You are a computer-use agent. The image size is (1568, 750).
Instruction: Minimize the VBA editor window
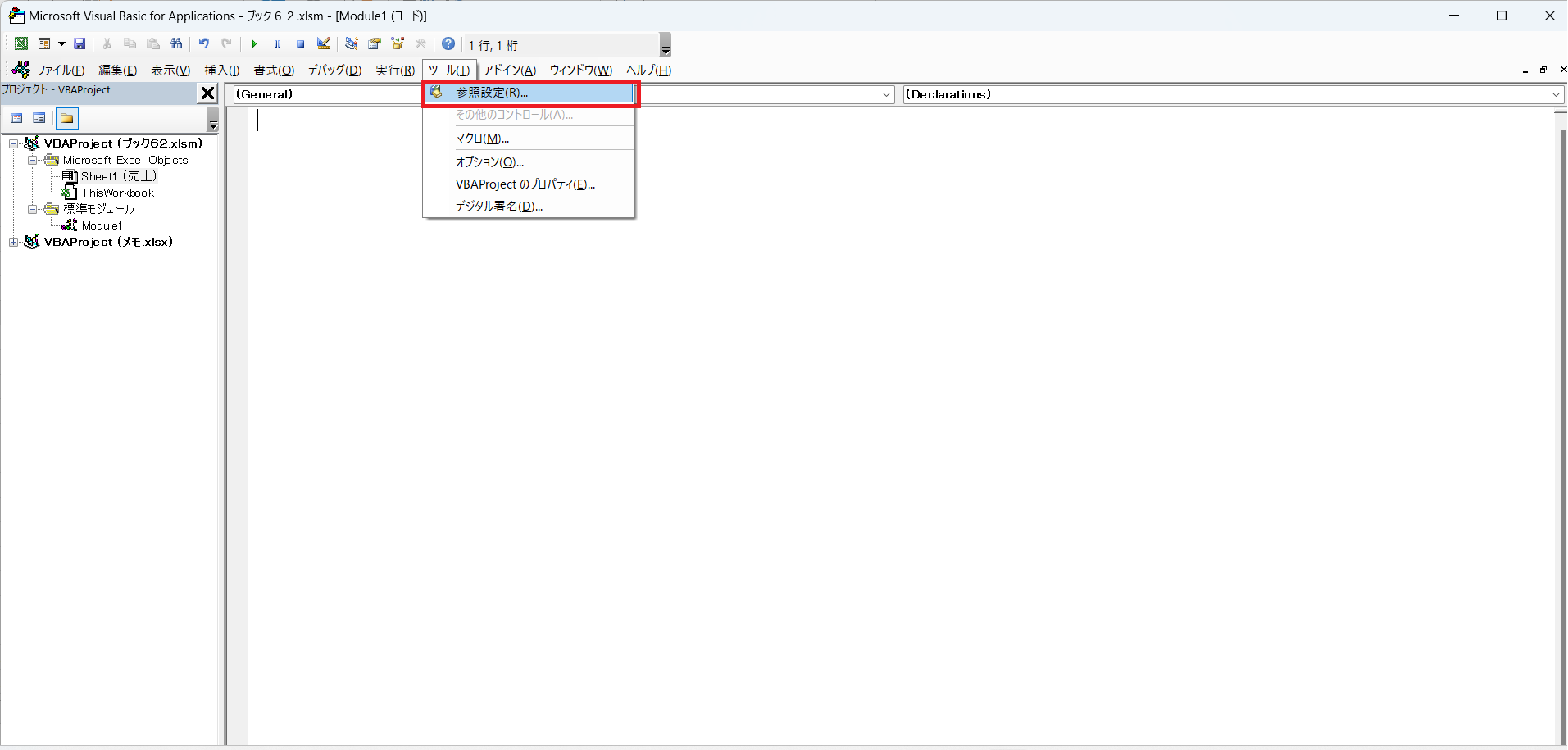point(1454,16)
